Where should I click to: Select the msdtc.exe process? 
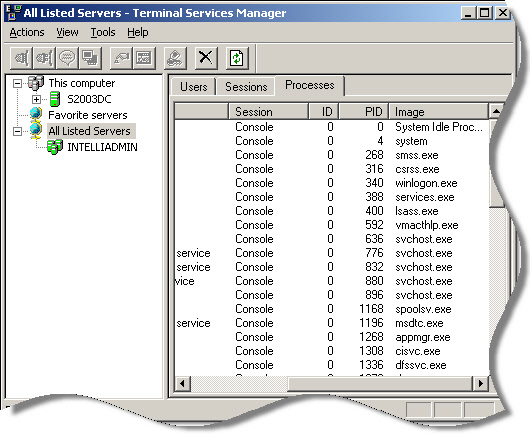(x=331, y=323)
